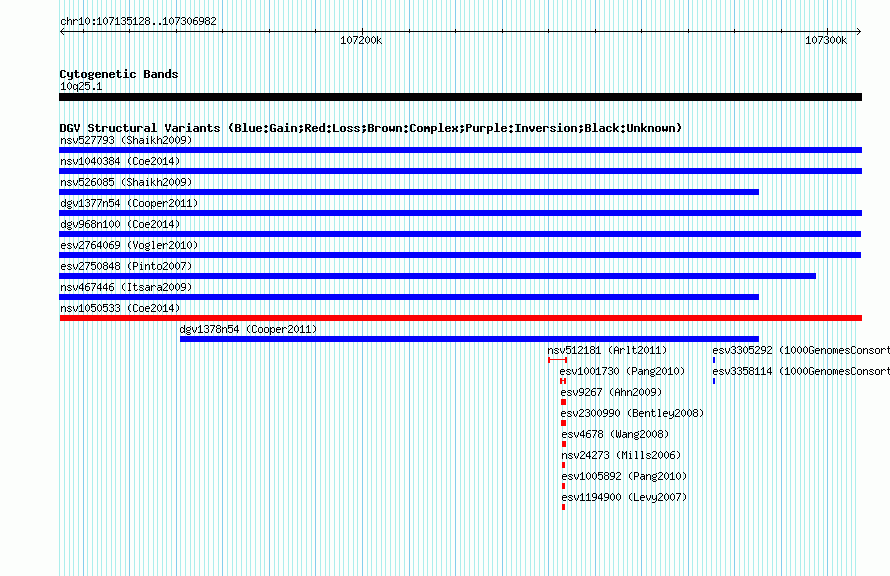Click the esv3305292 blue gain marker

tap(714, 360)
